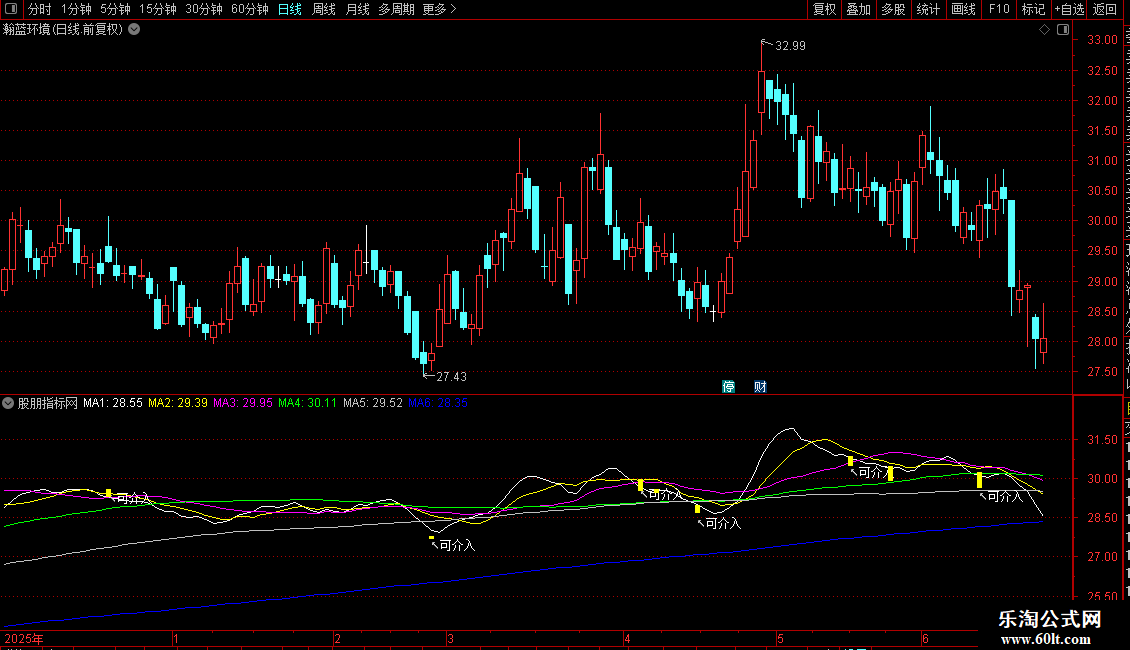Click the 返回 back button
This screenshot has width=1130, height=650.
1105,9
